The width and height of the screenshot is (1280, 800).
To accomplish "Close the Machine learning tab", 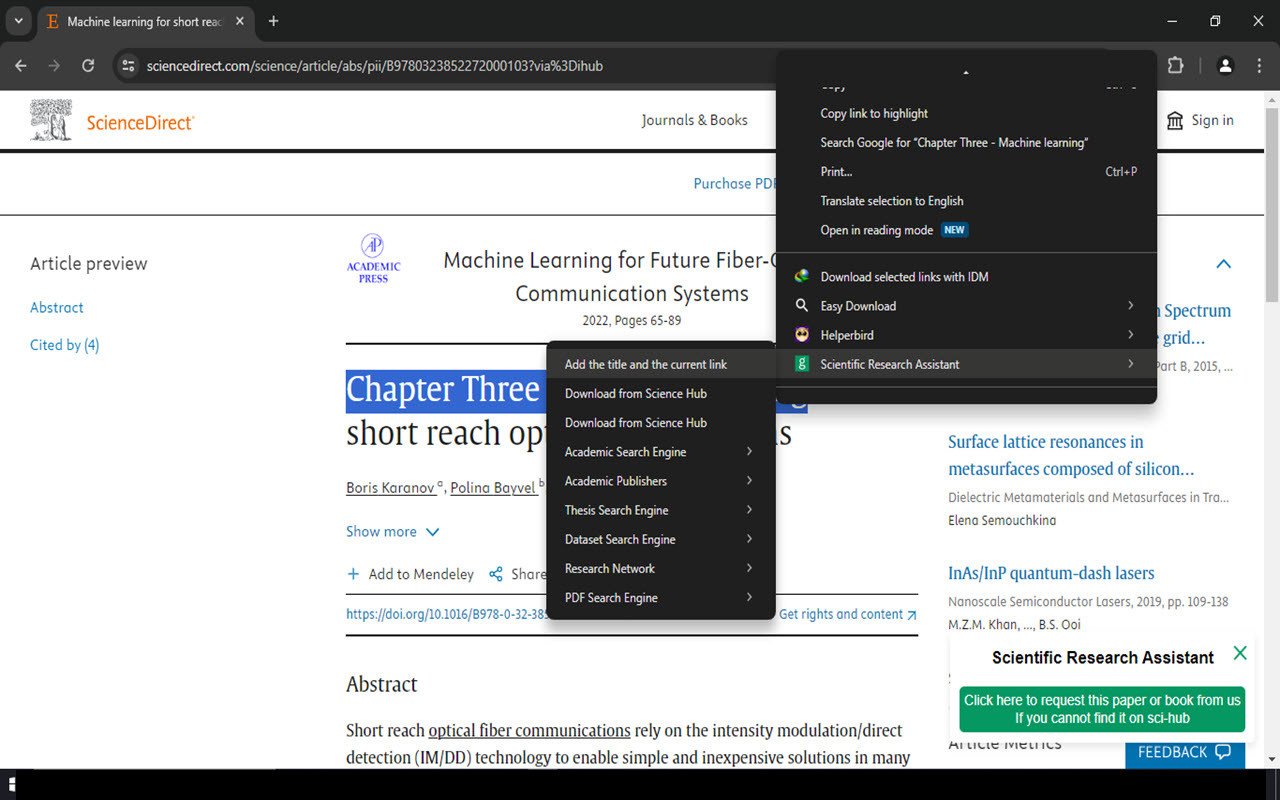I will pos(240,21).
